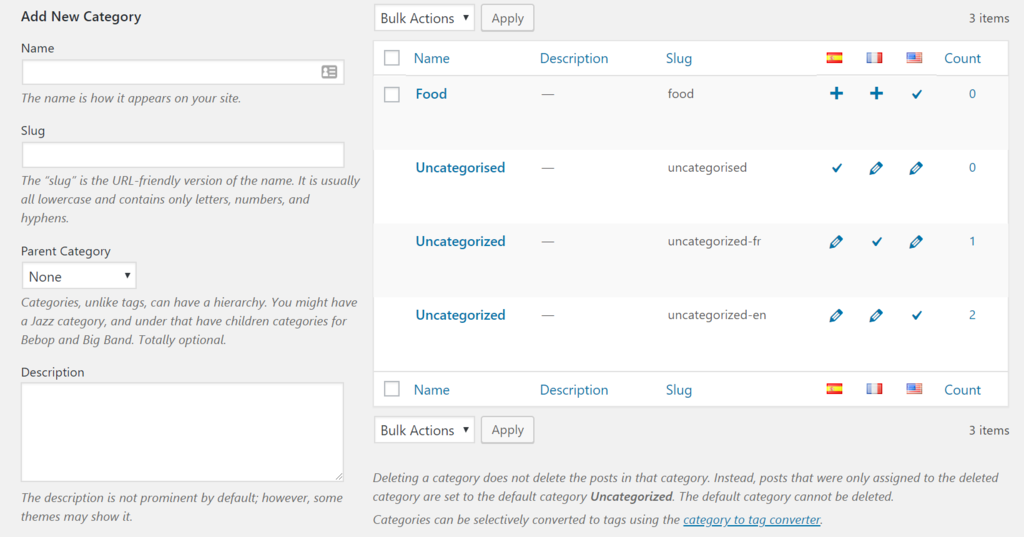
Task: Click the English checkmark in the Food row
Action: tap(916, 94)
